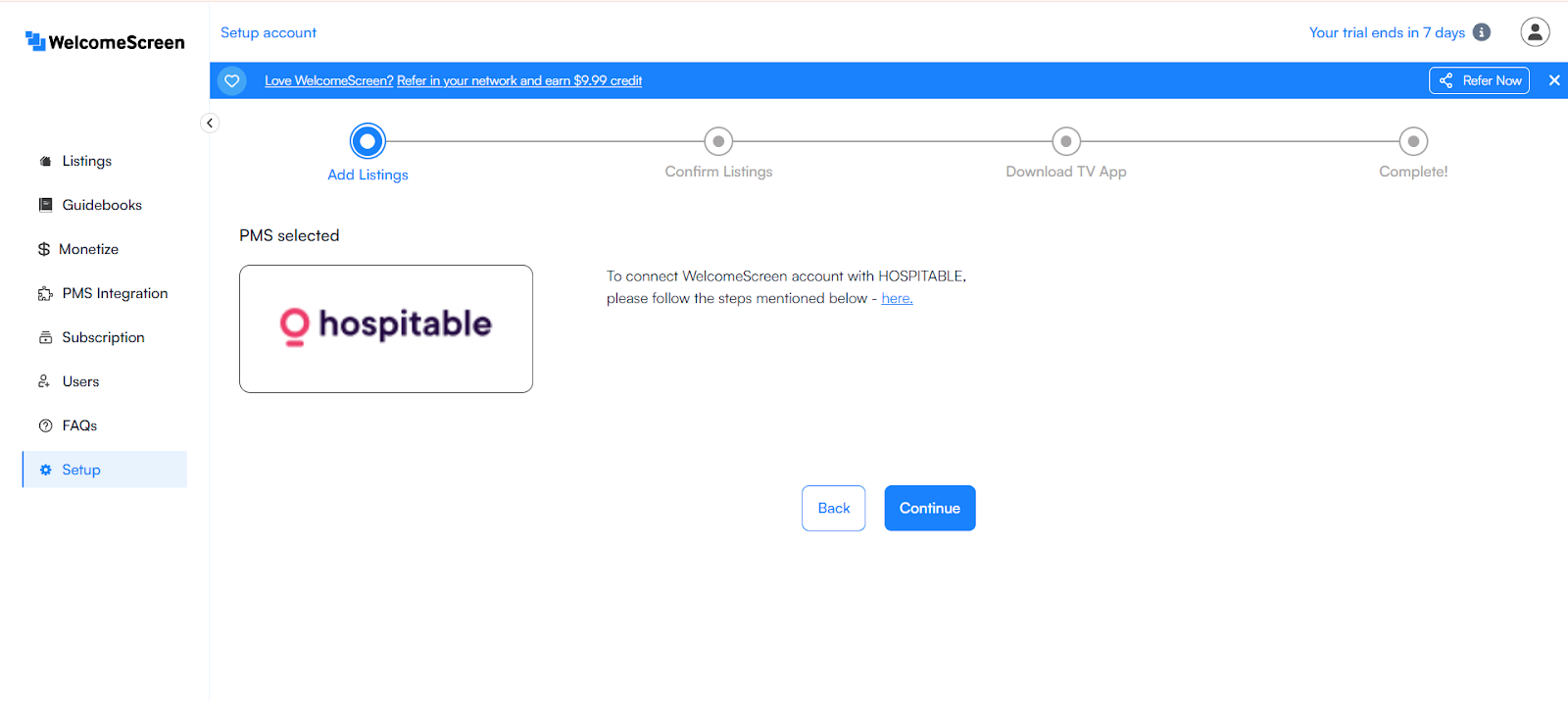Click the Listings sidebar icon
The height and width of the screenshot is (701, 1568).
coord(45,161)
